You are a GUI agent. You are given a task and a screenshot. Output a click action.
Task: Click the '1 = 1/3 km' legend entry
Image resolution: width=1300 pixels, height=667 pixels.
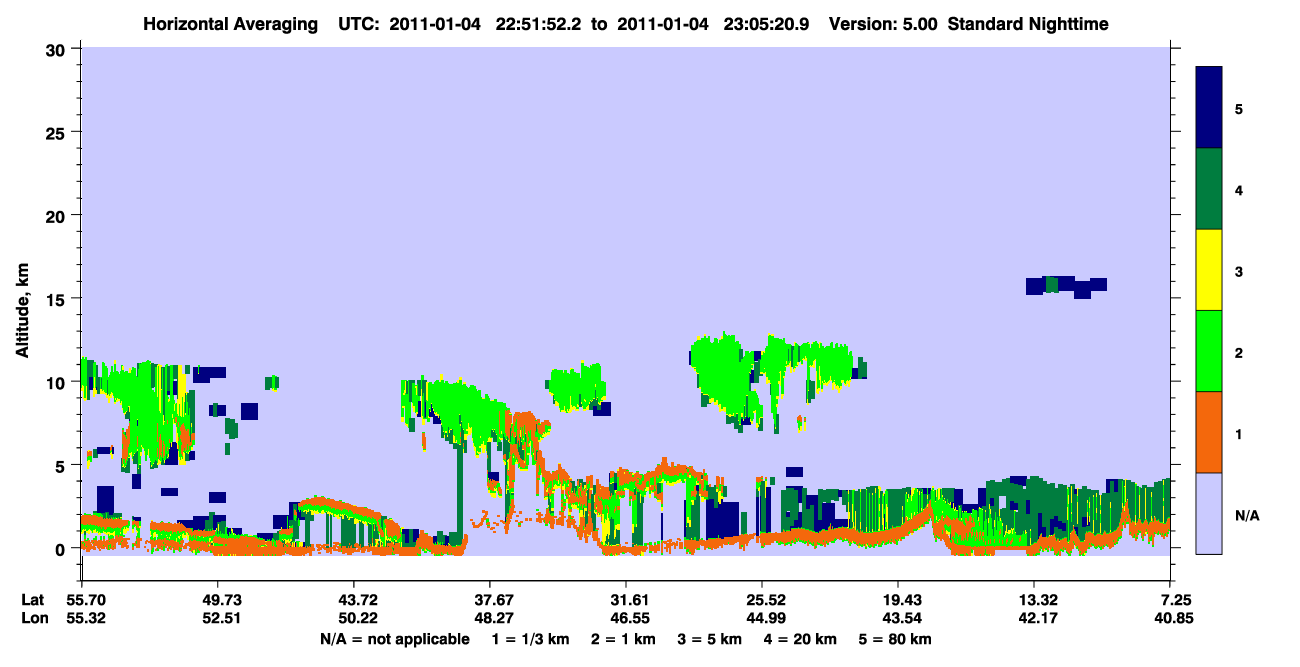coord(530,639)
